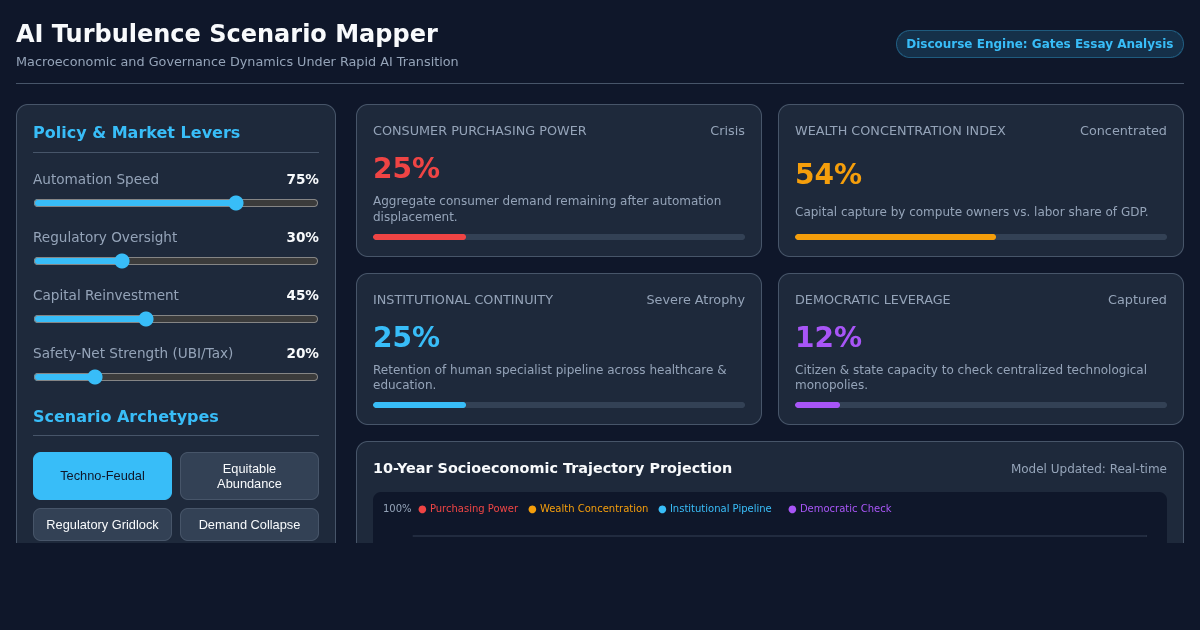Click the Model Updated: Real-time text
The height and width of the screenshot is (630, 1200).
click(1088, 469)
